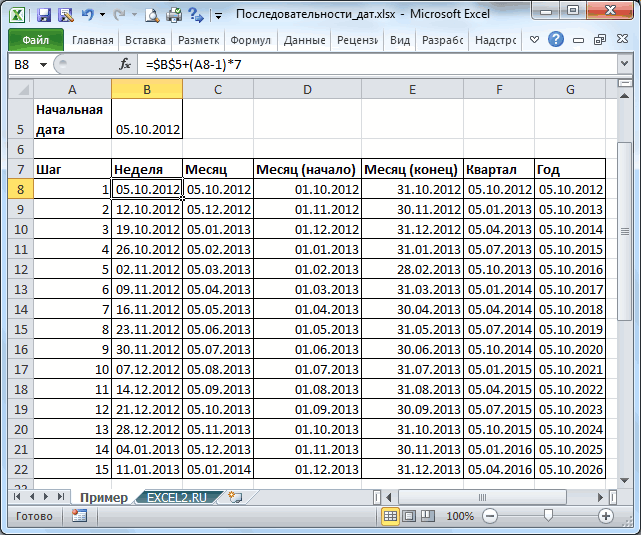This screenshot has height=535, width=641.
Task: Click the horizontal scrollbar thumb
Action: (482, 497)
